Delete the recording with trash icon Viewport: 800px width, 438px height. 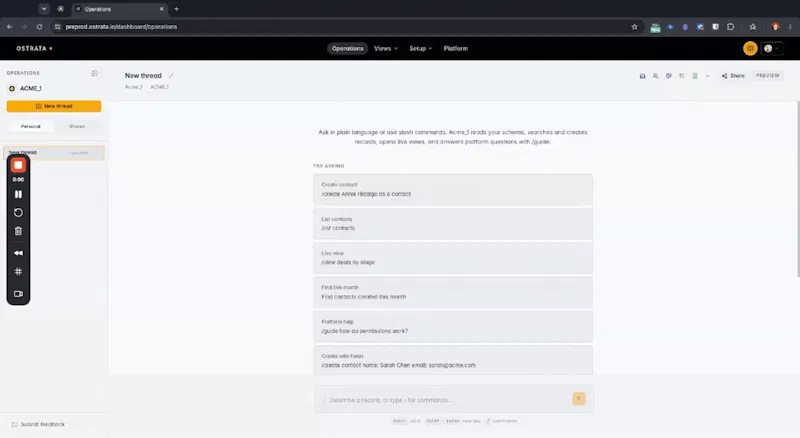(18, 231)
